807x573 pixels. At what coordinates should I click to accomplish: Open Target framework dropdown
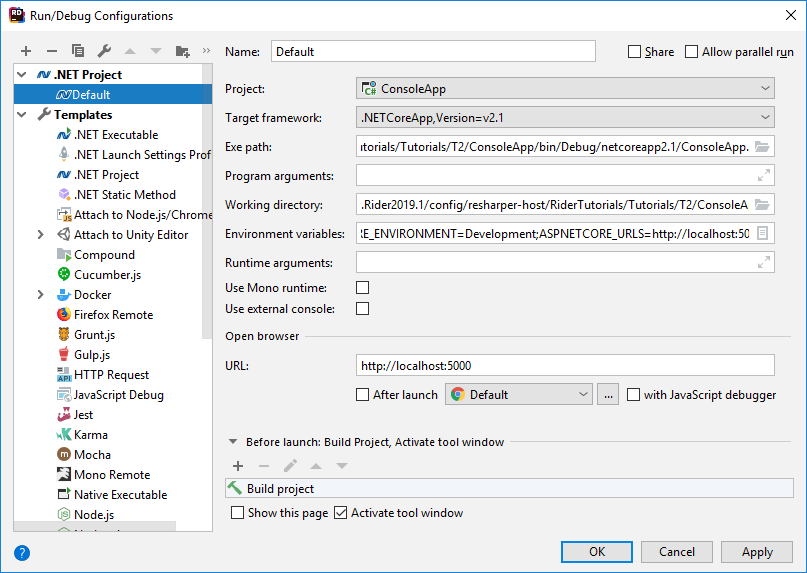pos(565,117)
